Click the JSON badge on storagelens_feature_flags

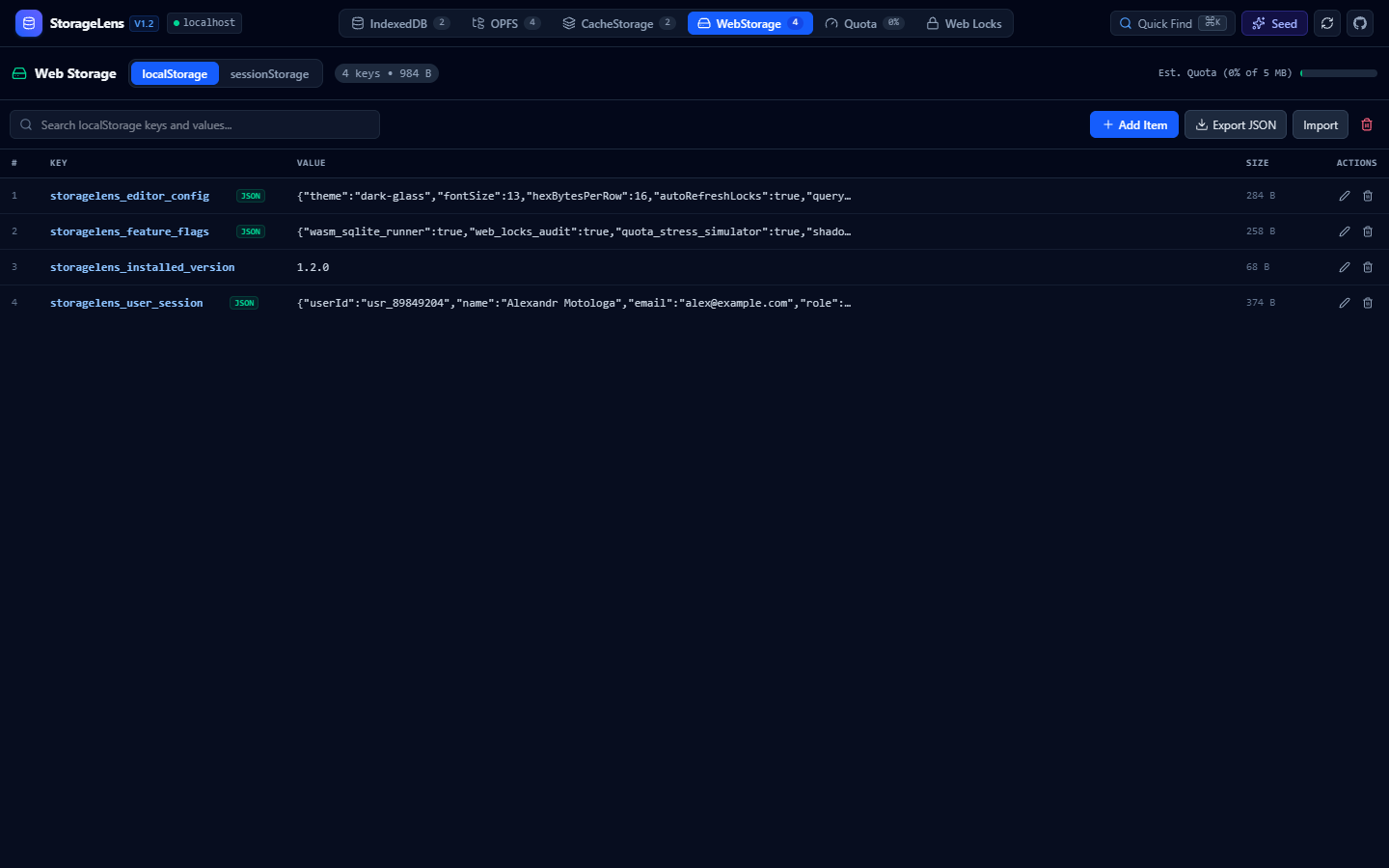pos(251,231)
